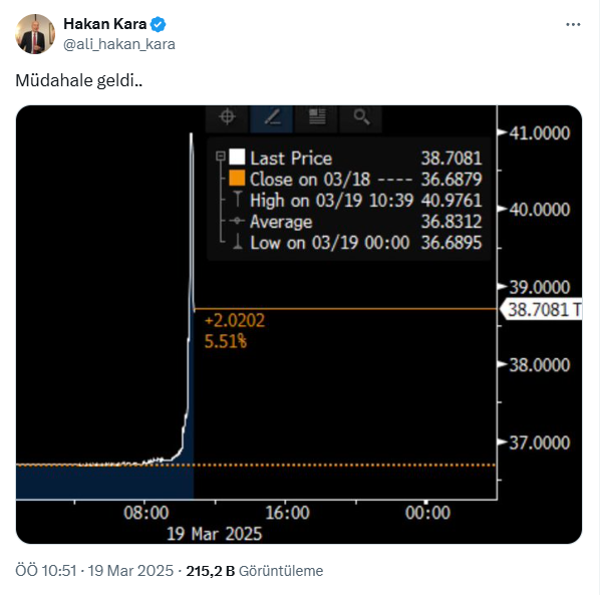Click the +2.0202 5.51% change label

tap(233, 331)
